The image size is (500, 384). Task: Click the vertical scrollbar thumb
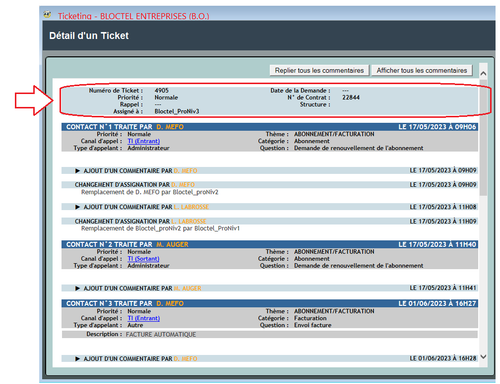tap(483, 137)
